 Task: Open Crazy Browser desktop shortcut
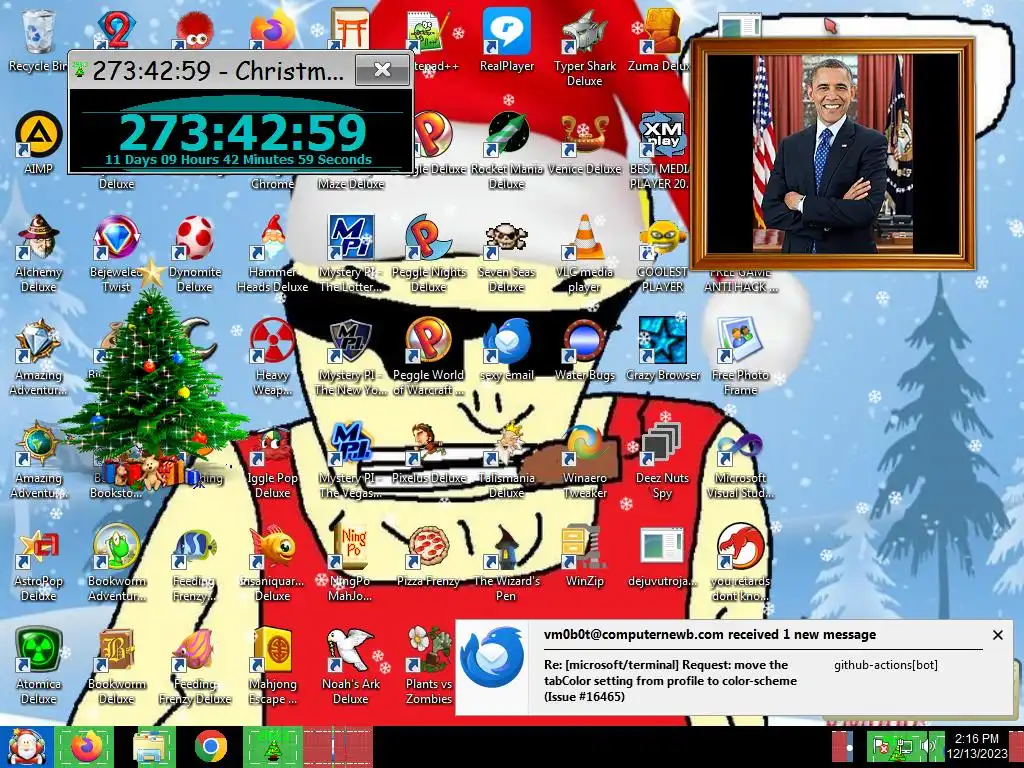coord(662,350)
